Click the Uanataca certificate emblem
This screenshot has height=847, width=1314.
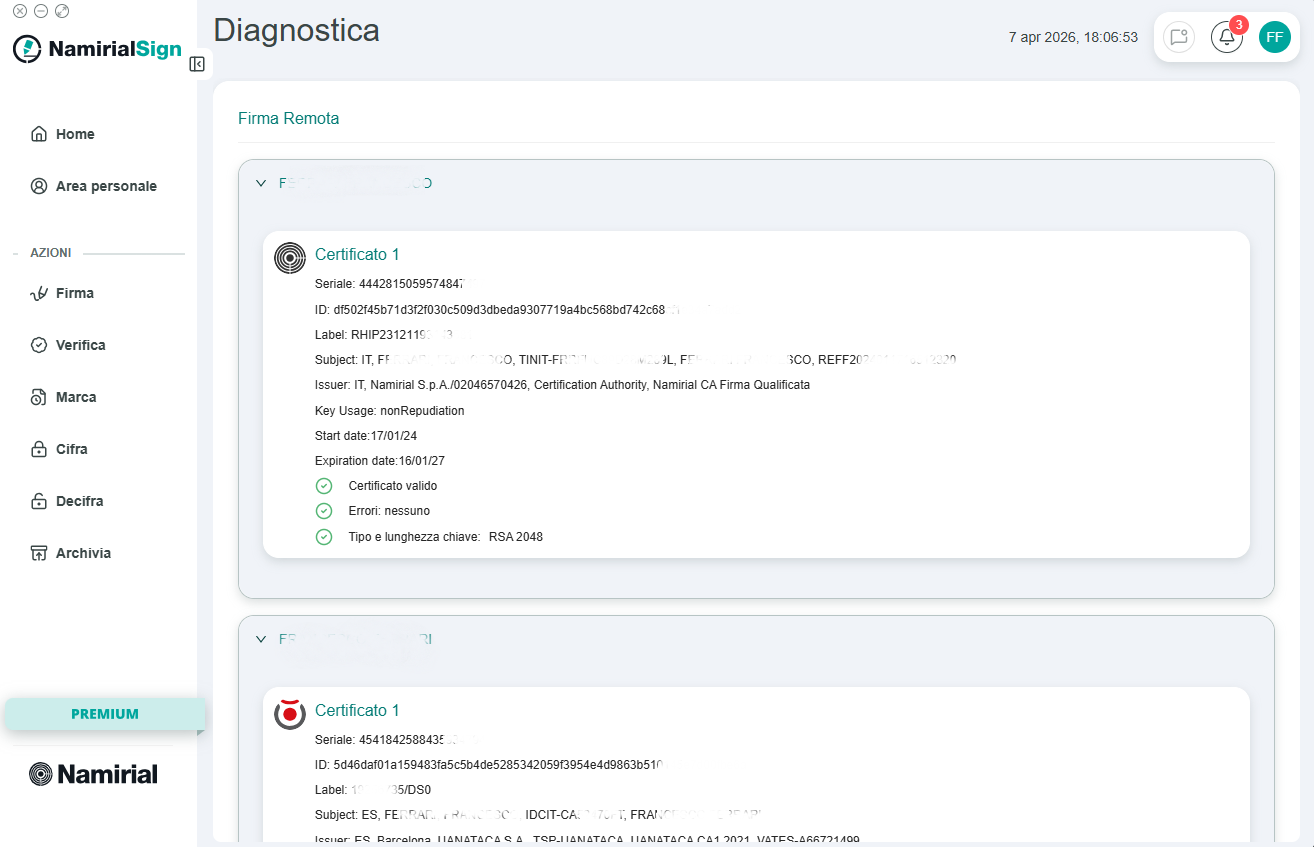[290, 714]
